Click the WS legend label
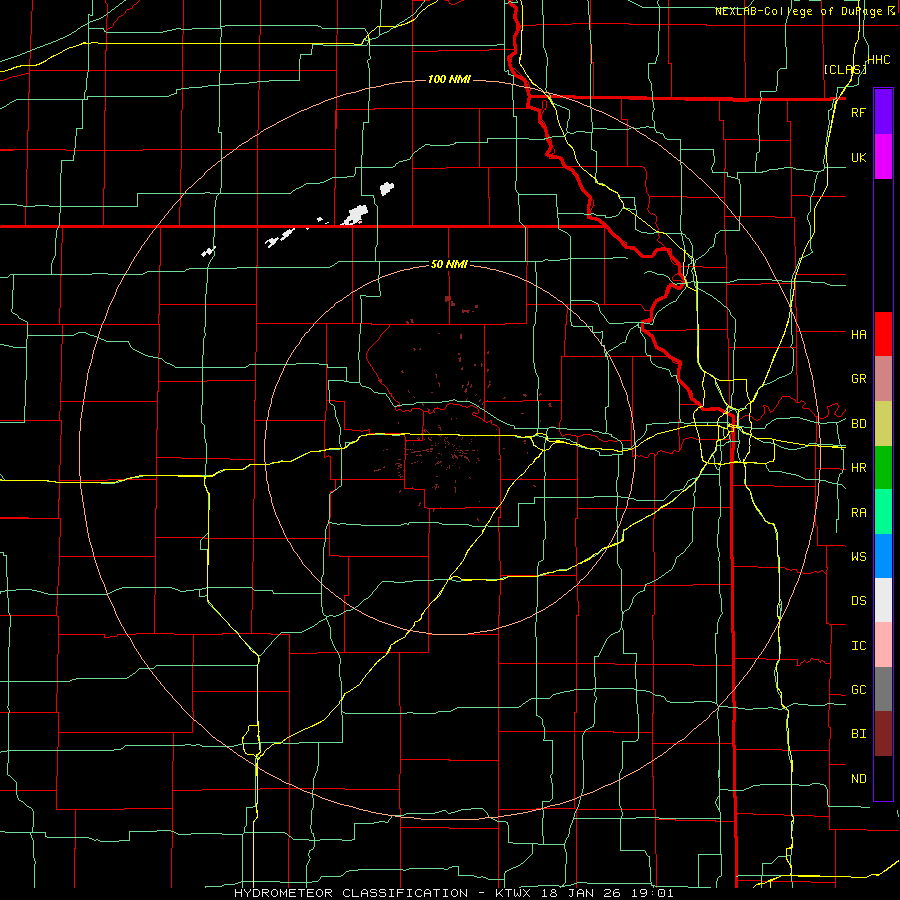Viewport: 900px width, 900px height. pos(858,556)
